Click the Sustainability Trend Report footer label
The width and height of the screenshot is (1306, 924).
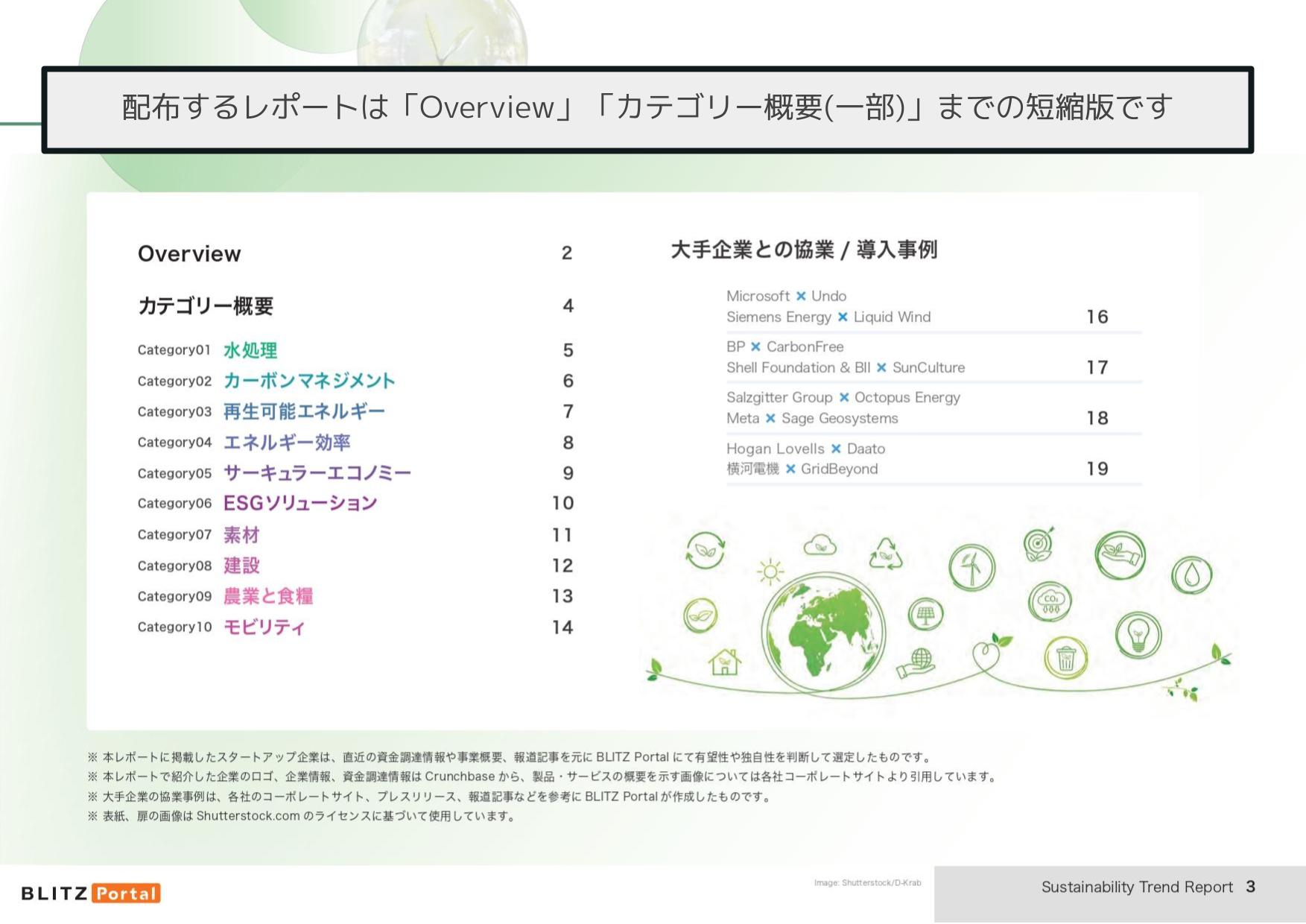coord(1137,887)
